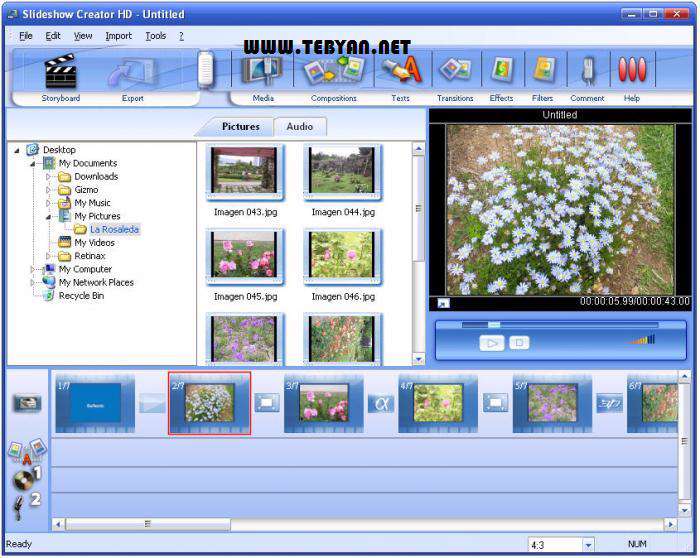Expand the My Computer node

click(32, 269)
